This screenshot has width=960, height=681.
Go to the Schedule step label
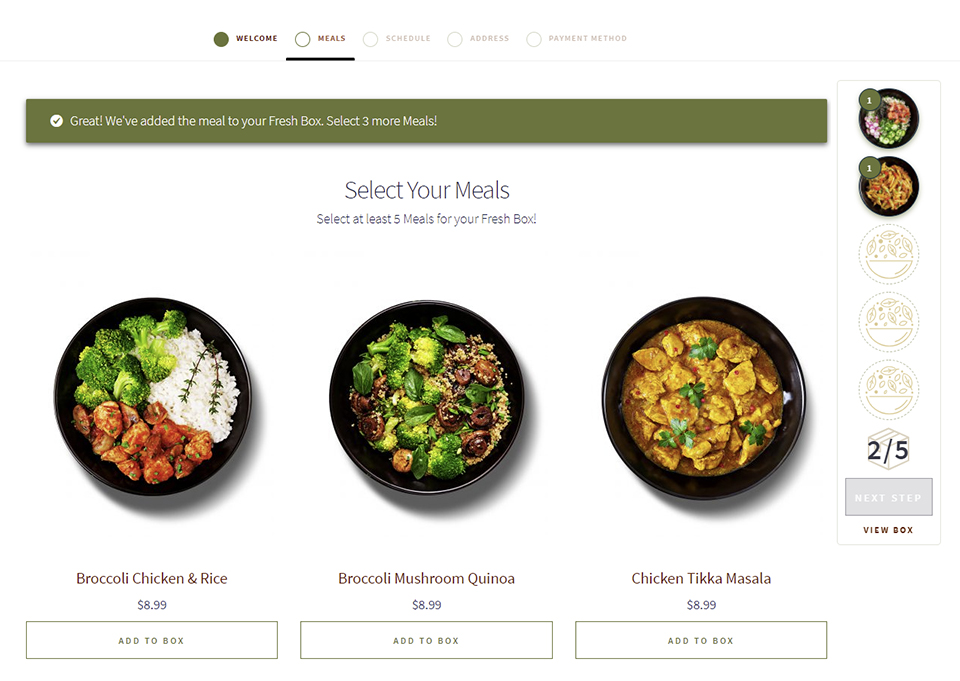[408, 39]
